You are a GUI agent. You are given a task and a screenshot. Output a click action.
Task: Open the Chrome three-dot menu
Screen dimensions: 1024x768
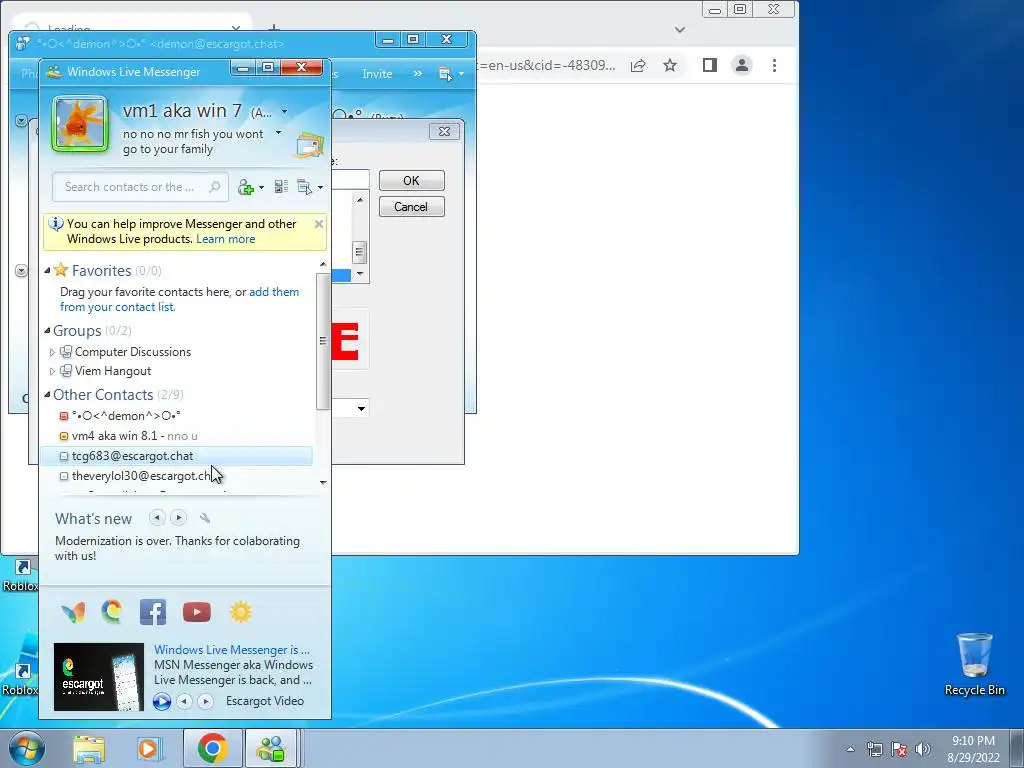(775, 65)
